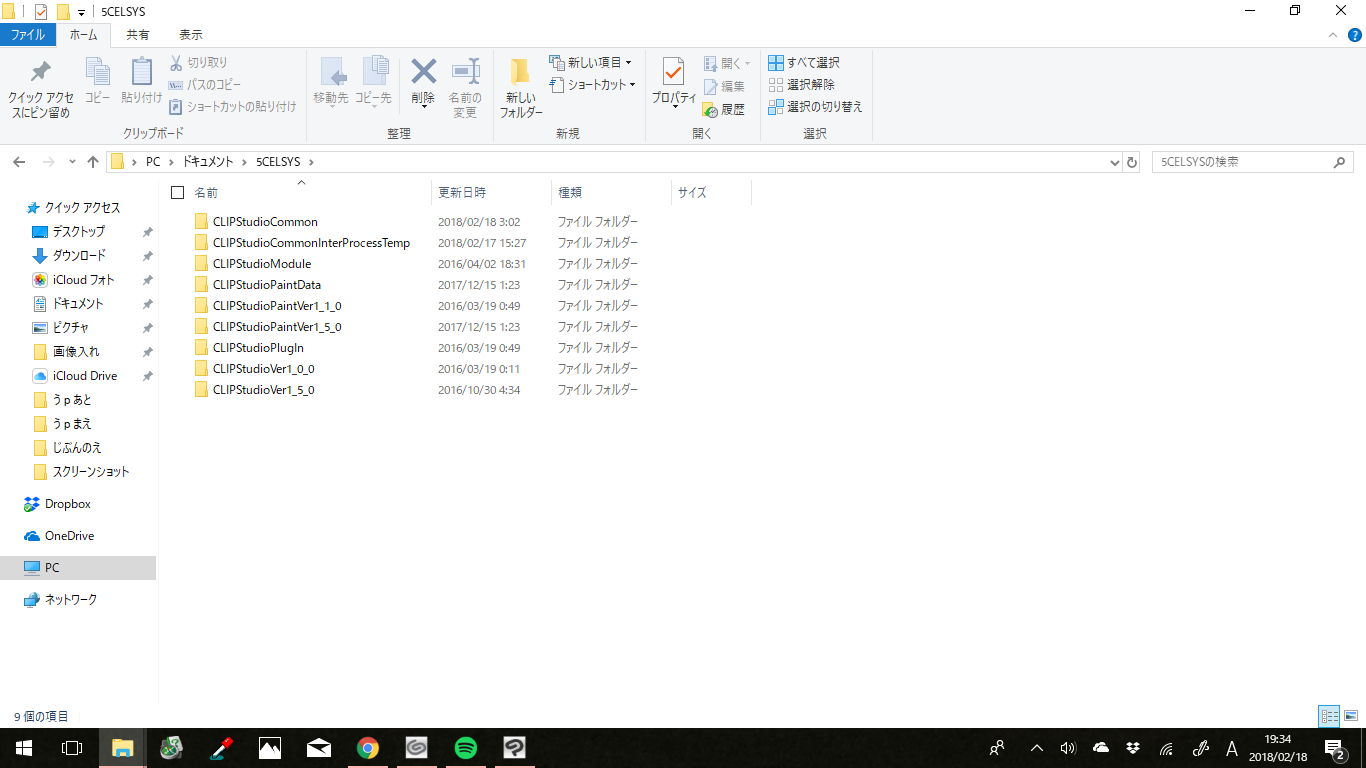Select Dropbox in the navigation pane
Viewport: 1366px width, 768px height.
pos(67,504)
